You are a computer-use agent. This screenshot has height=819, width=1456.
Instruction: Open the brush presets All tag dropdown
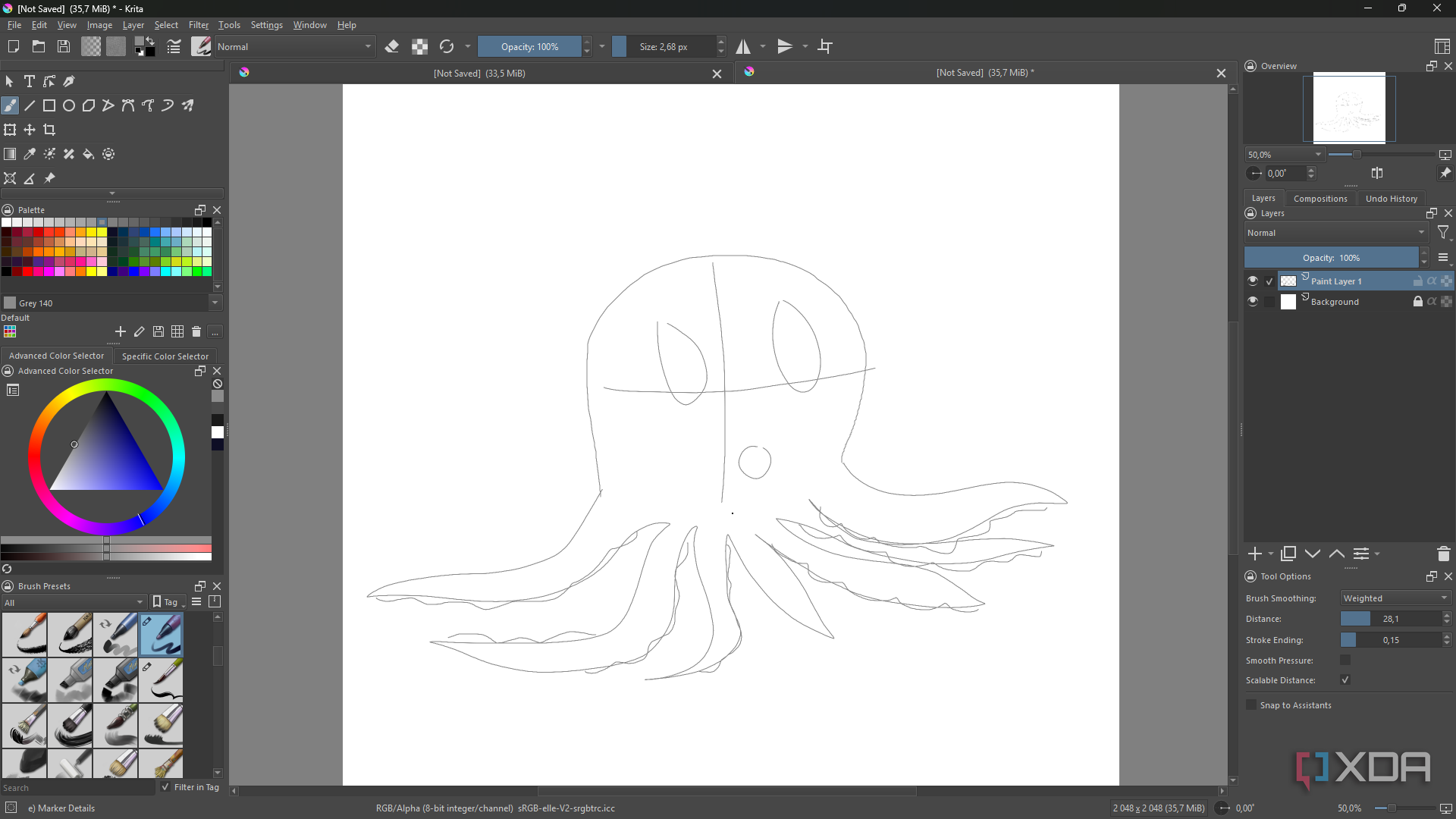(74, 602)
